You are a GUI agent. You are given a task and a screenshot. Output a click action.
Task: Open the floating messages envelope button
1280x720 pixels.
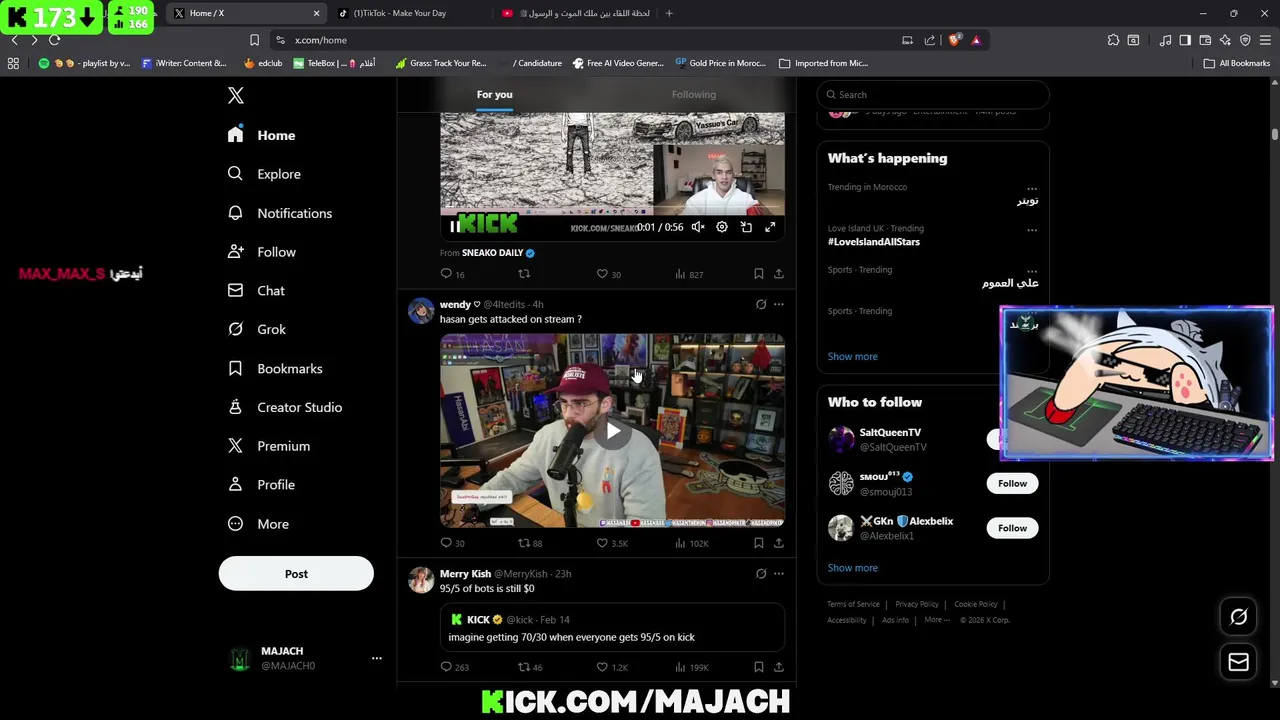click(x=1238, y=662)
